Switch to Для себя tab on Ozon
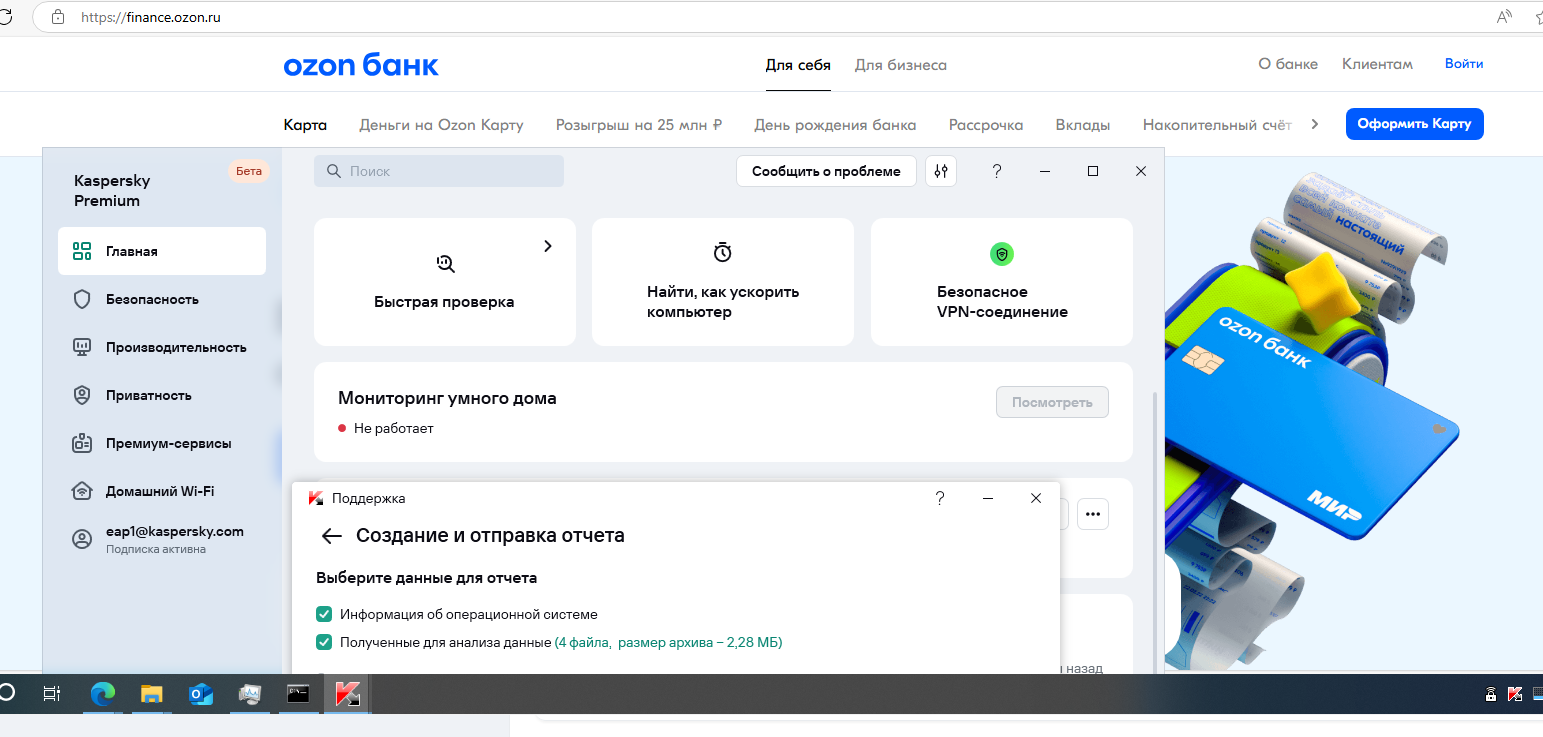The width and height of the screenshot is (1543, 737). [798, 65]
